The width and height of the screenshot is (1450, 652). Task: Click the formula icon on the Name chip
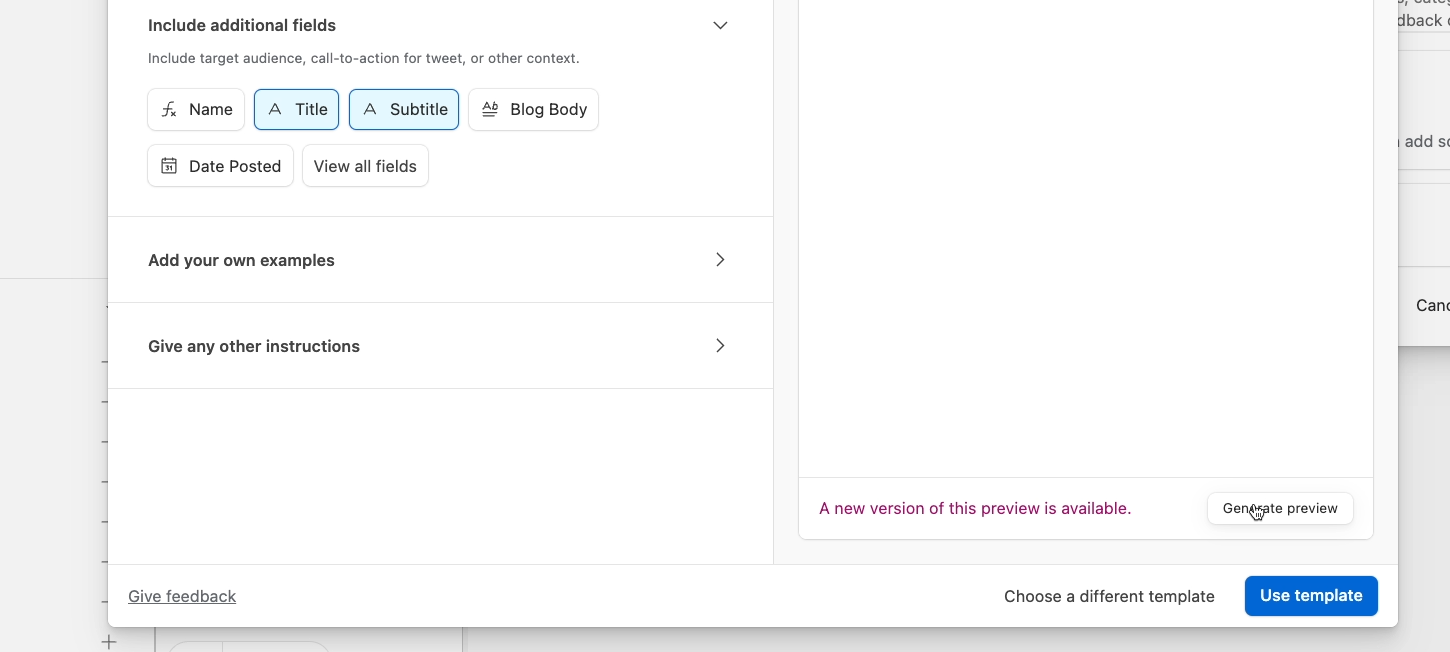(170, 110)
